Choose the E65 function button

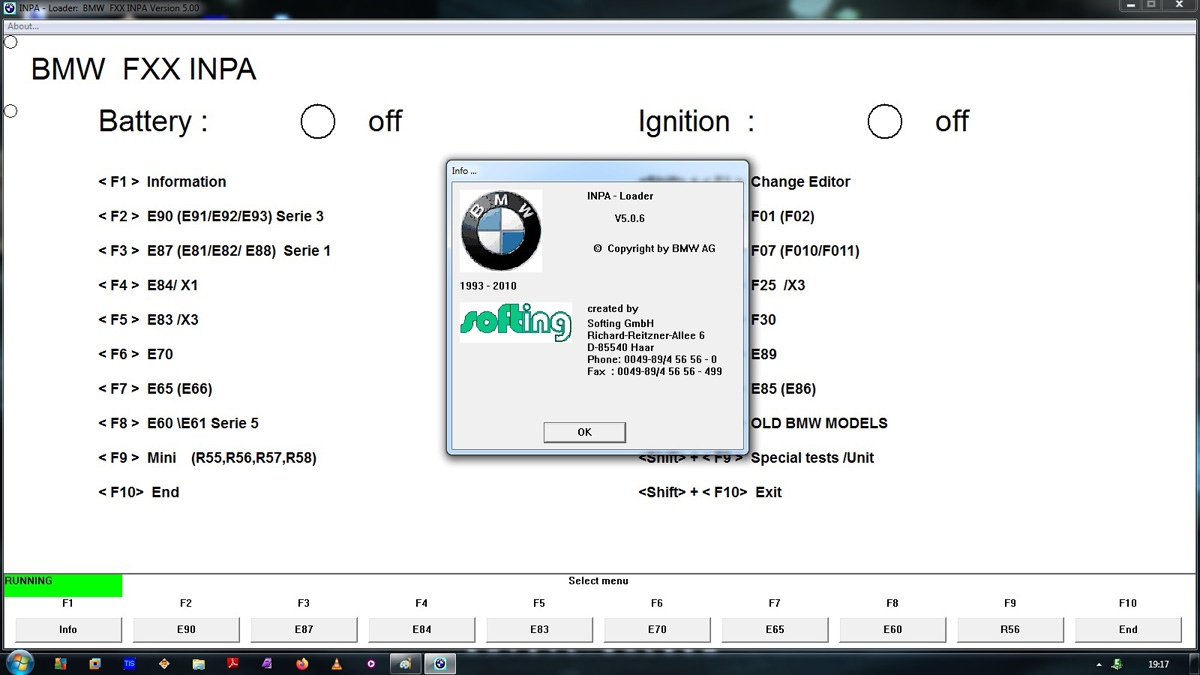point(775,629)
